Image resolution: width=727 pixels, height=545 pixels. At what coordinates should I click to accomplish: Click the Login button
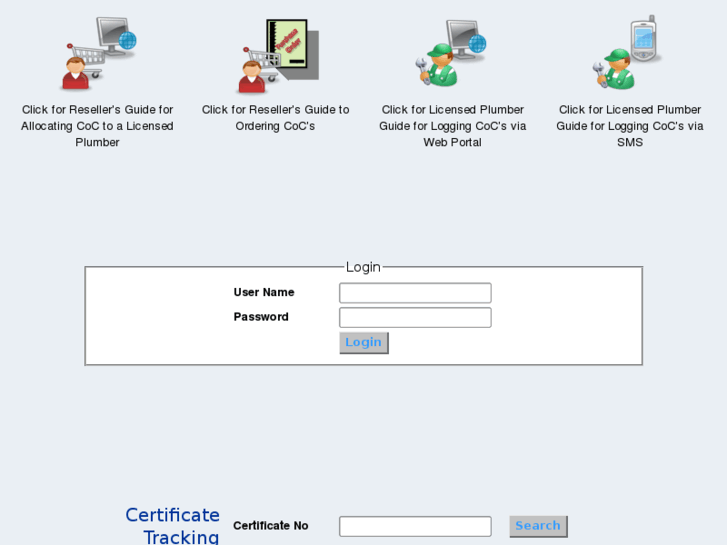(x=364, y=343)
